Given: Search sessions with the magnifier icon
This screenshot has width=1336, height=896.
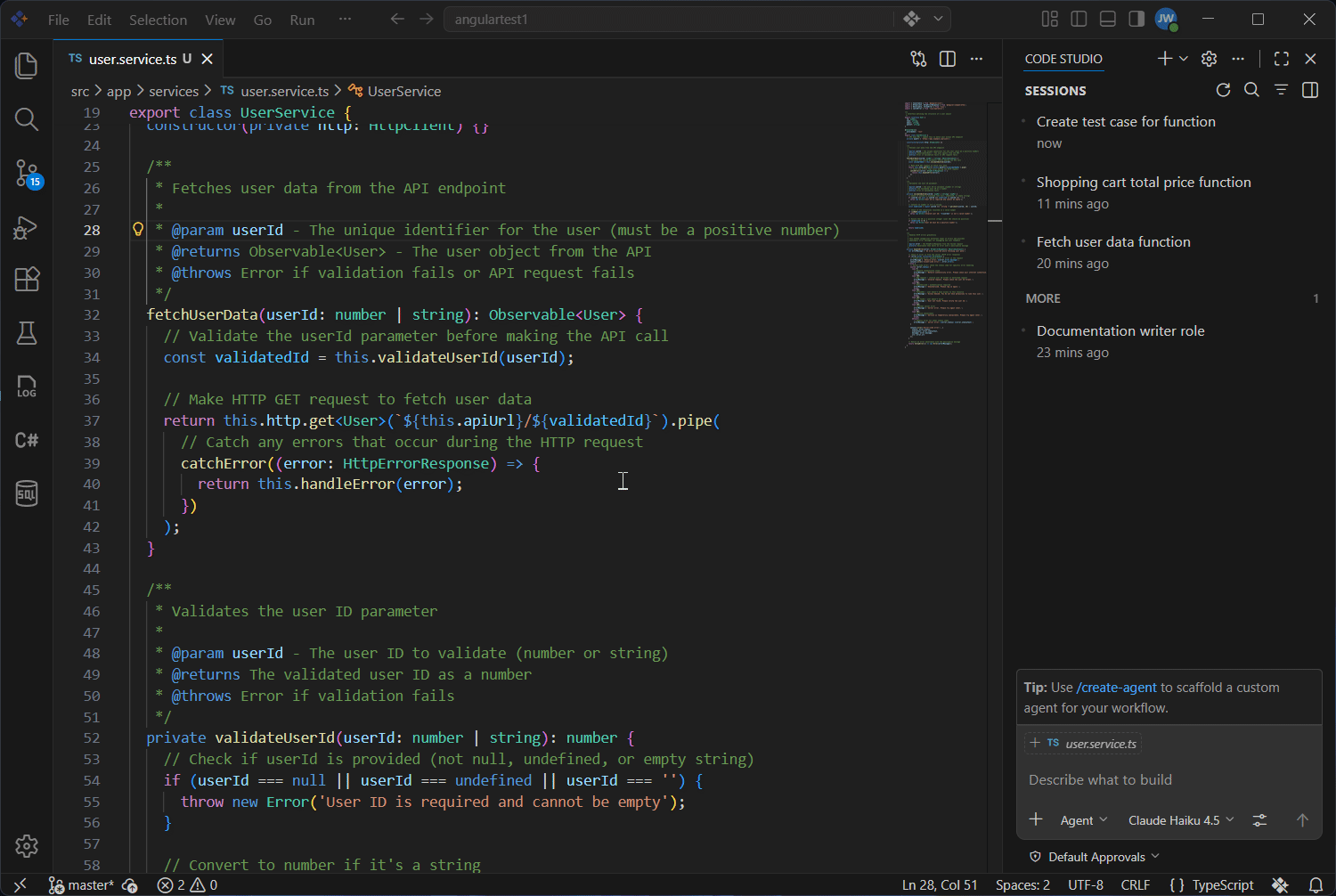Looking at the screenshot, I should coord(1252,90).
